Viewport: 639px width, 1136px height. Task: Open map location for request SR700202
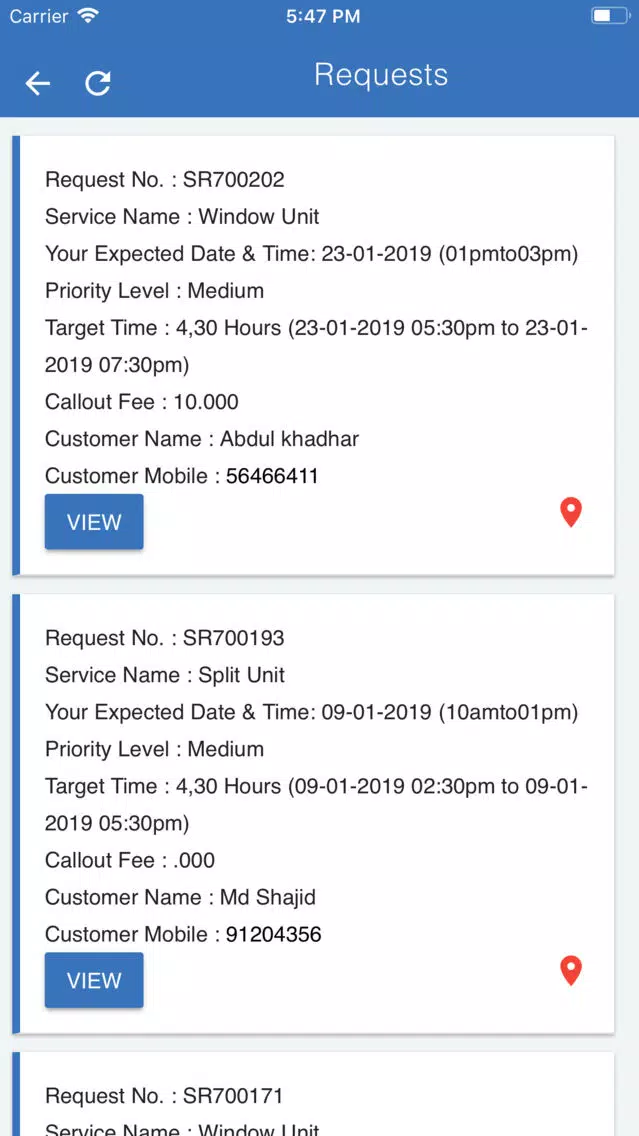[x=571, y=512]
